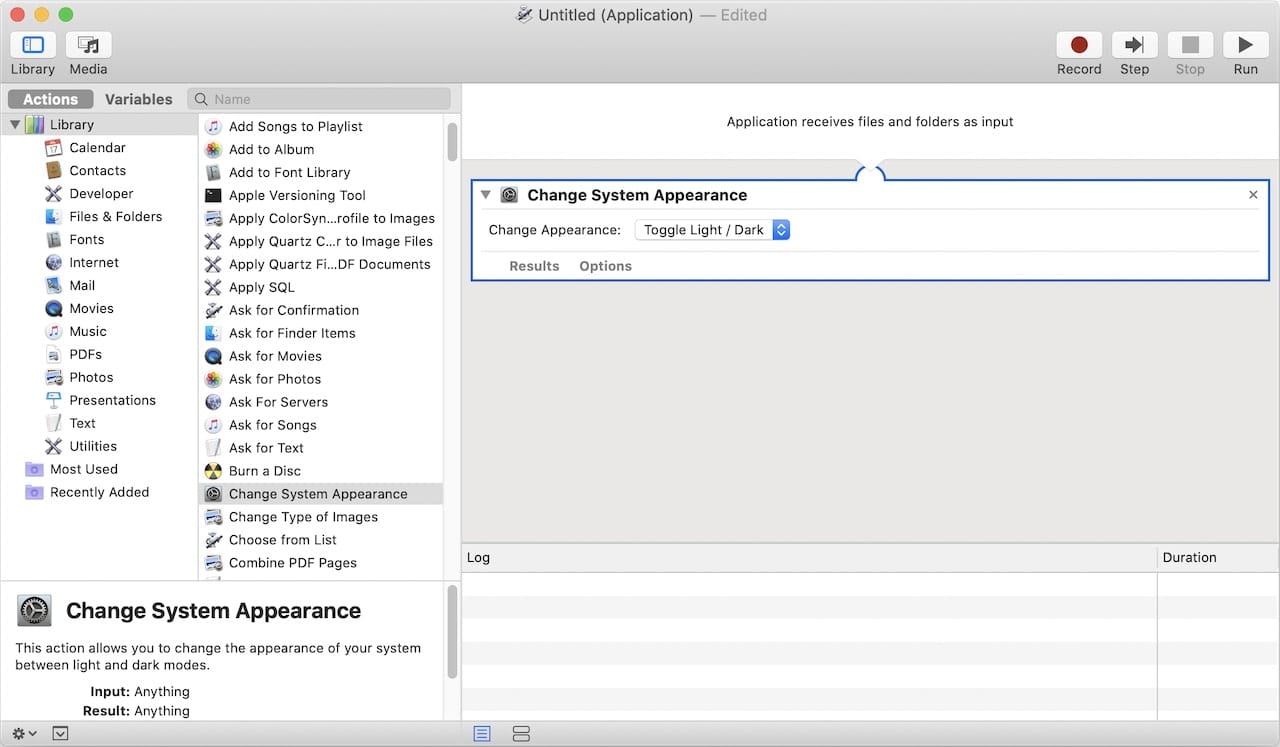Open the gear action menu at bottom-left
This screenshot has height=747, width=1280.
click(x=24, y=733)
